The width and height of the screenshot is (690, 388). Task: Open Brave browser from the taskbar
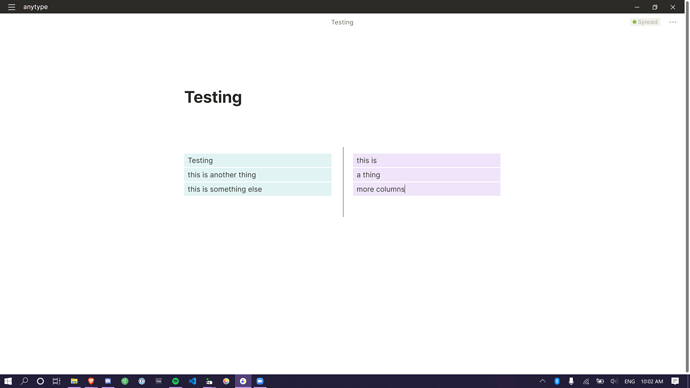pyautogui.click(x=91, y=381)
